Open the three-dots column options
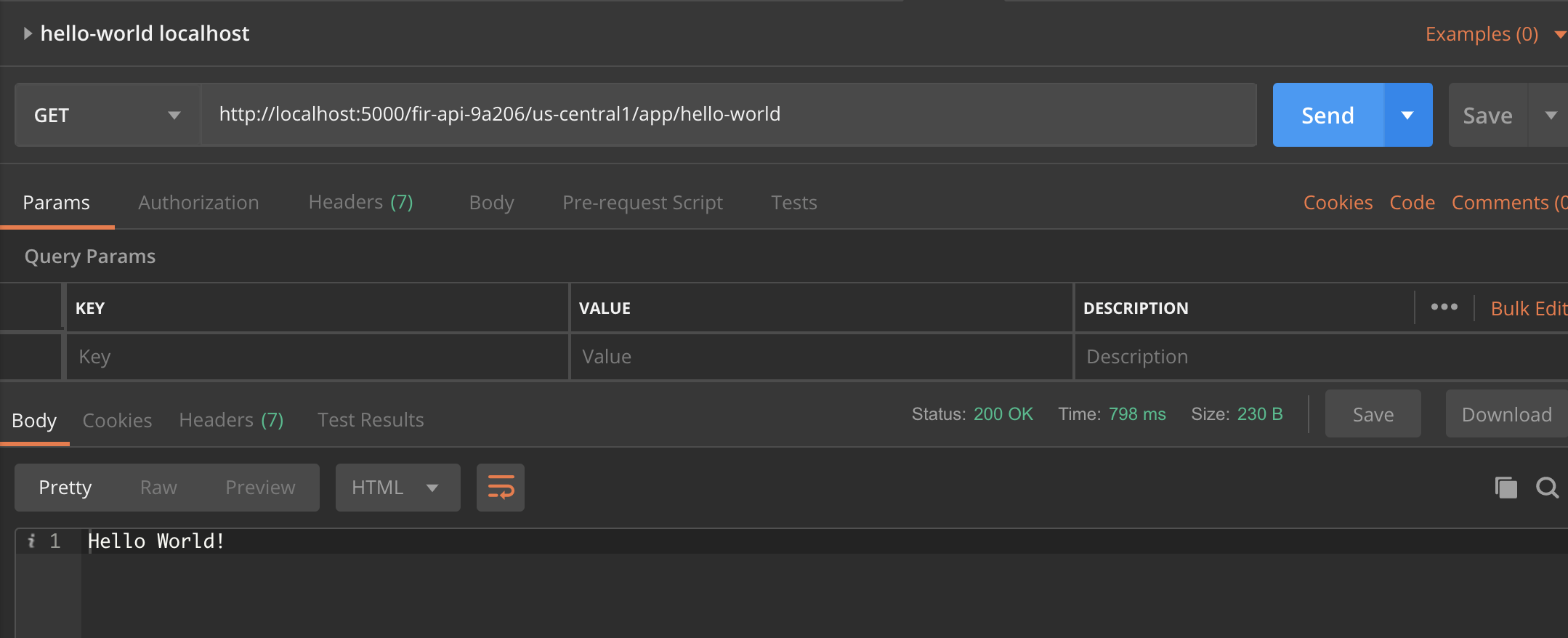This screenshot has height=638, width=1568. [1444, 307]
